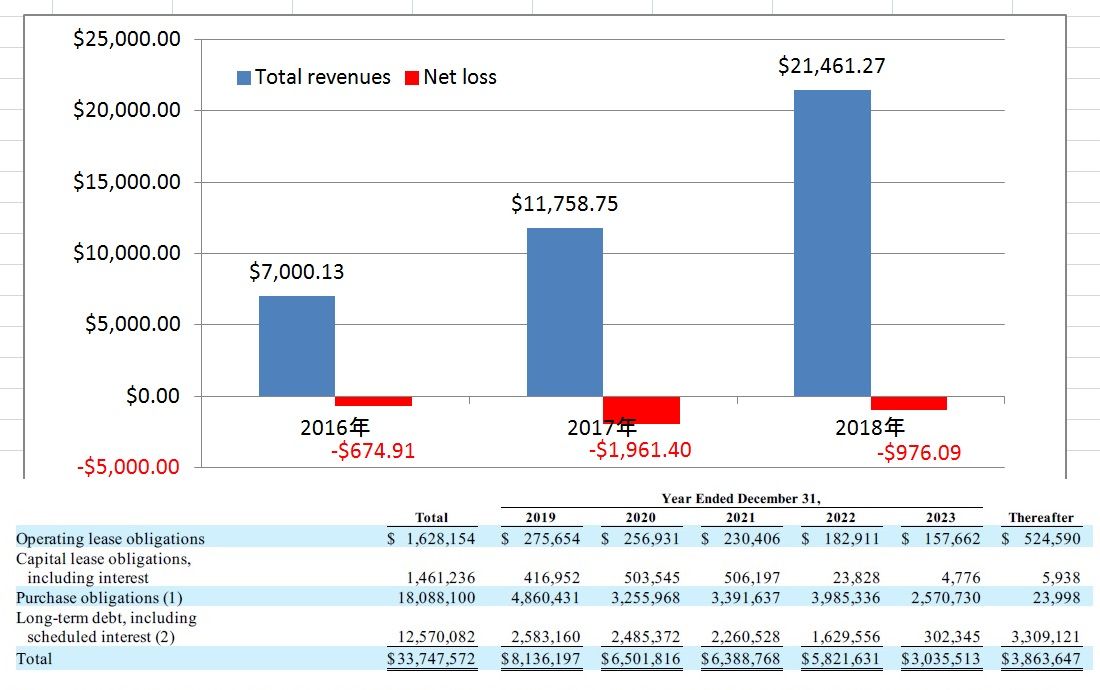Select the 2016 Total revenues blue bar
The image size is (1100, 690).
(297, 346)
